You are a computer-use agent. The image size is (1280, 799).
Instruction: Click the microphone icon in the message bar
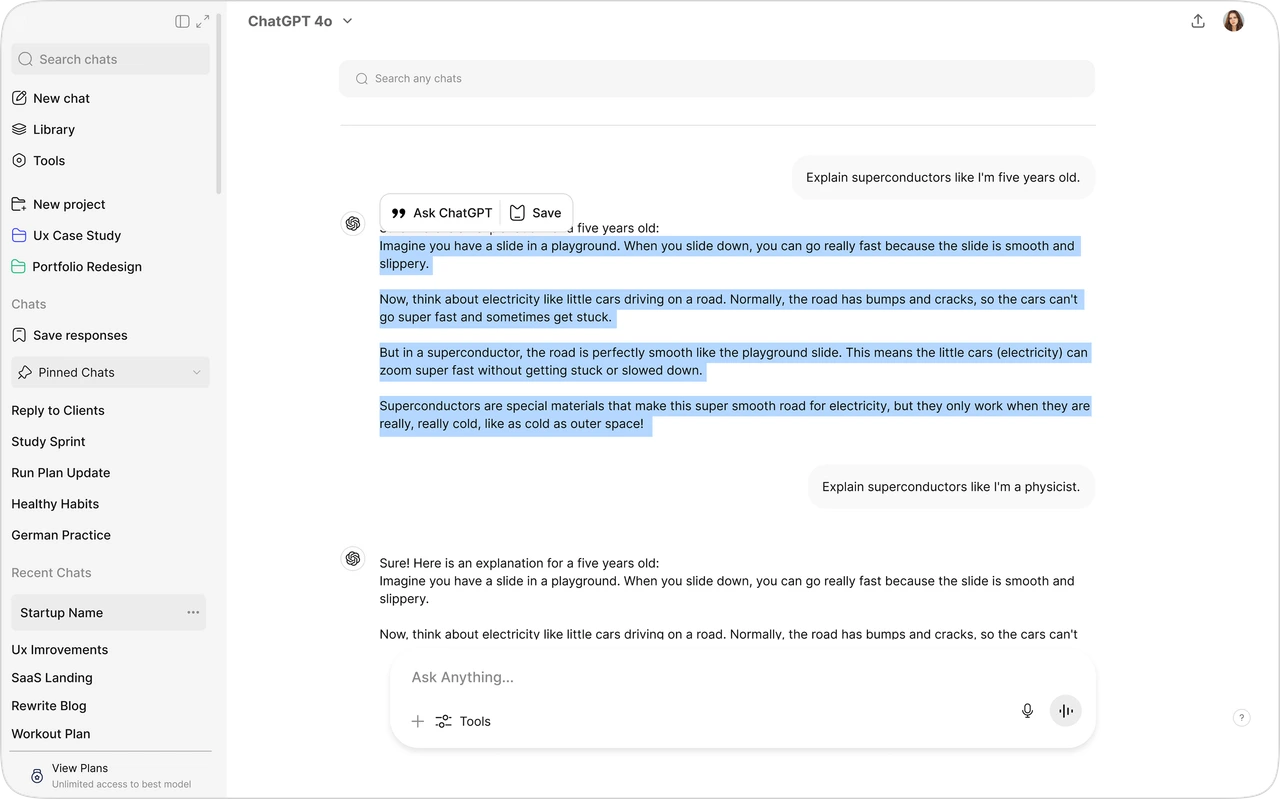click(1027, 710)
